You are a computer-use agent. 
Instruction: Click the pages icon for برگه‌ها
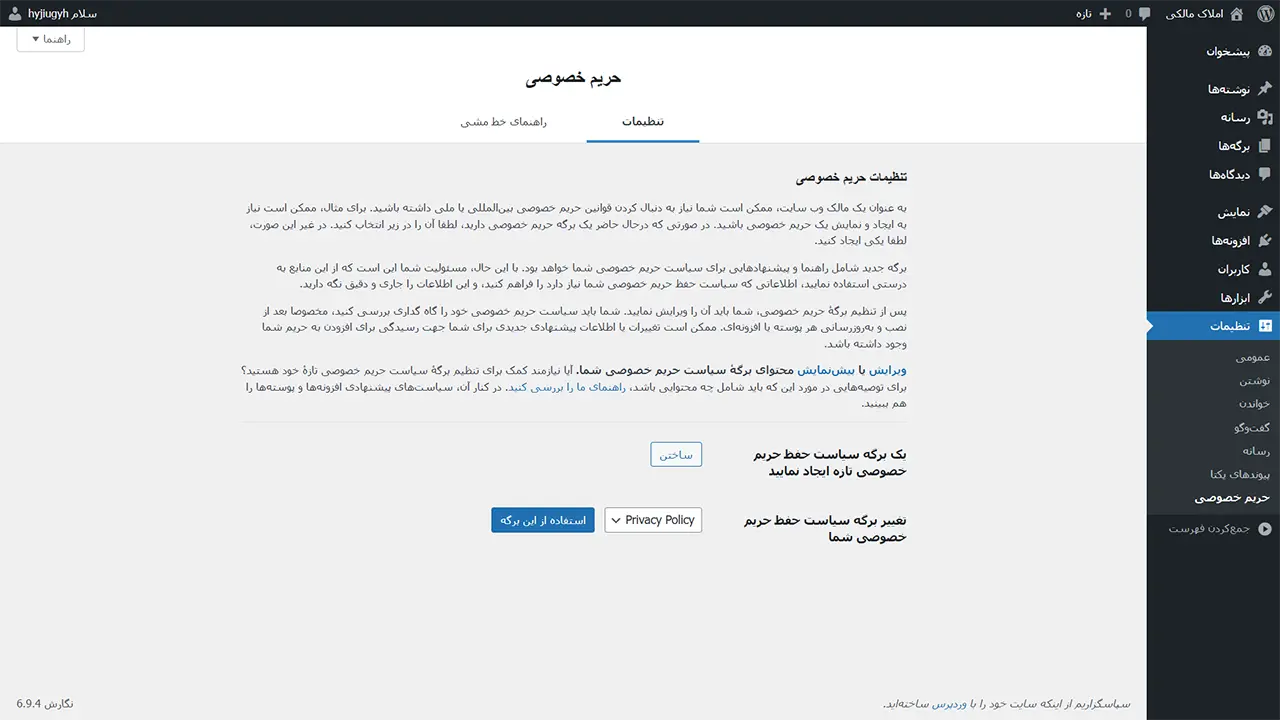click(x=1264, y=146)
